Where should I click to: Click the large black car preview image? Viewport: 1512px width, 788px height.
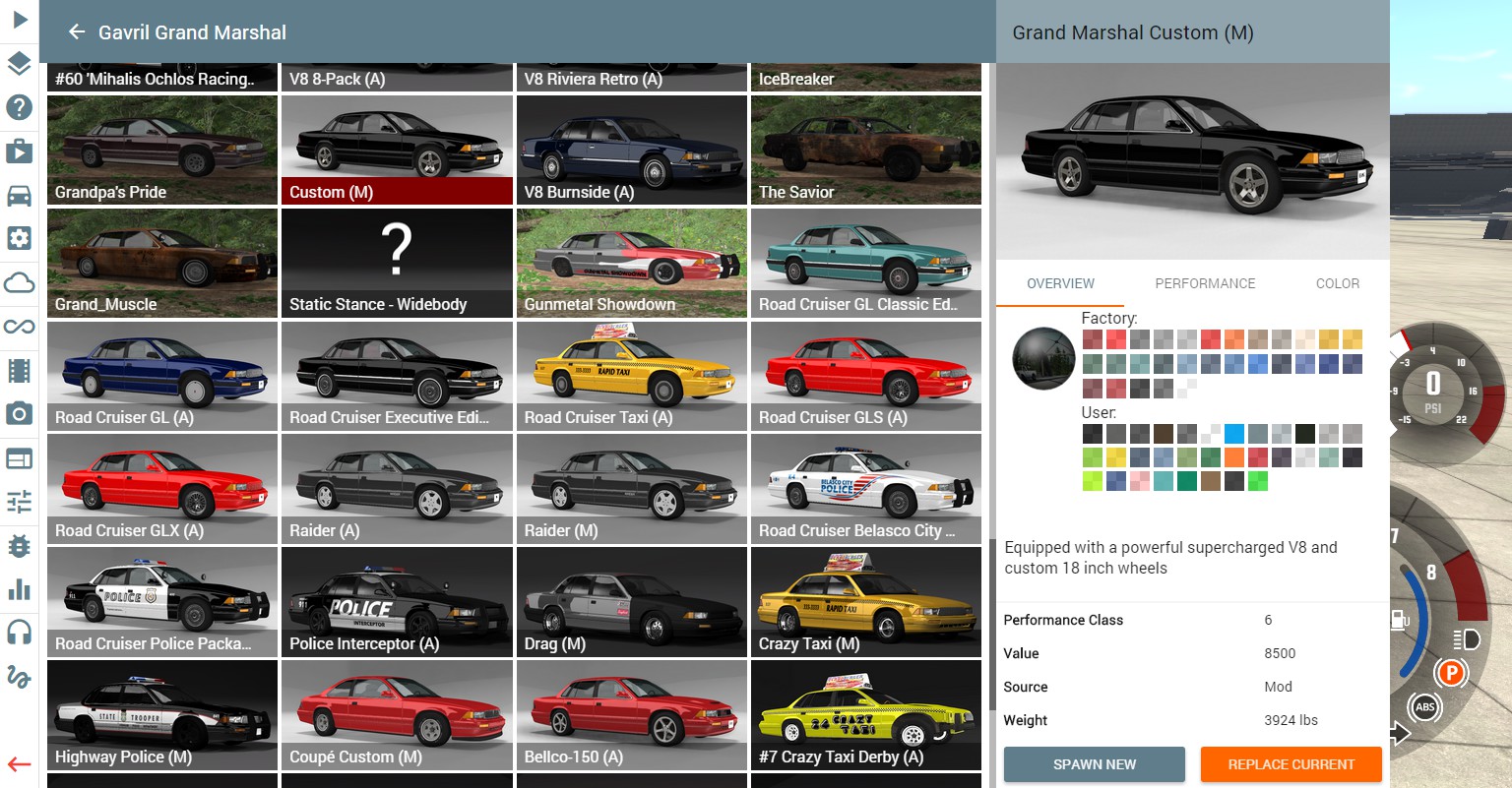(1193, 161)
